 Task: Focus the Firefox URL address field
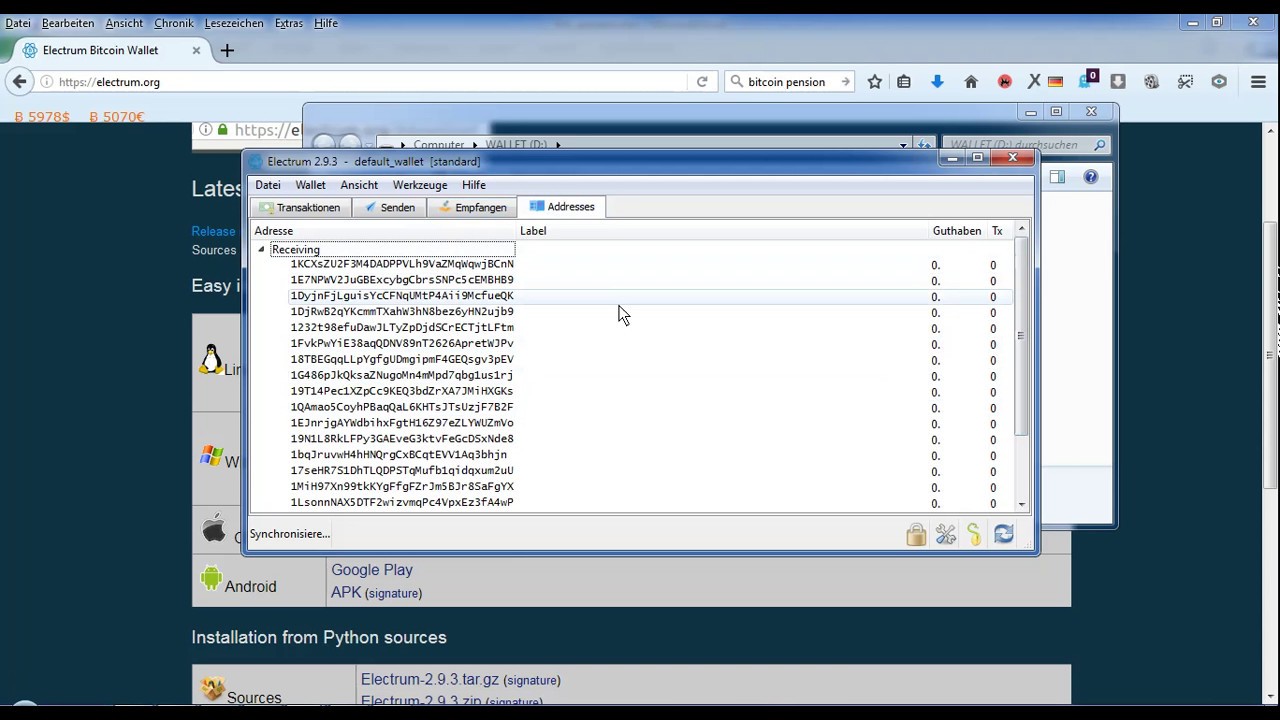(370, 82)
